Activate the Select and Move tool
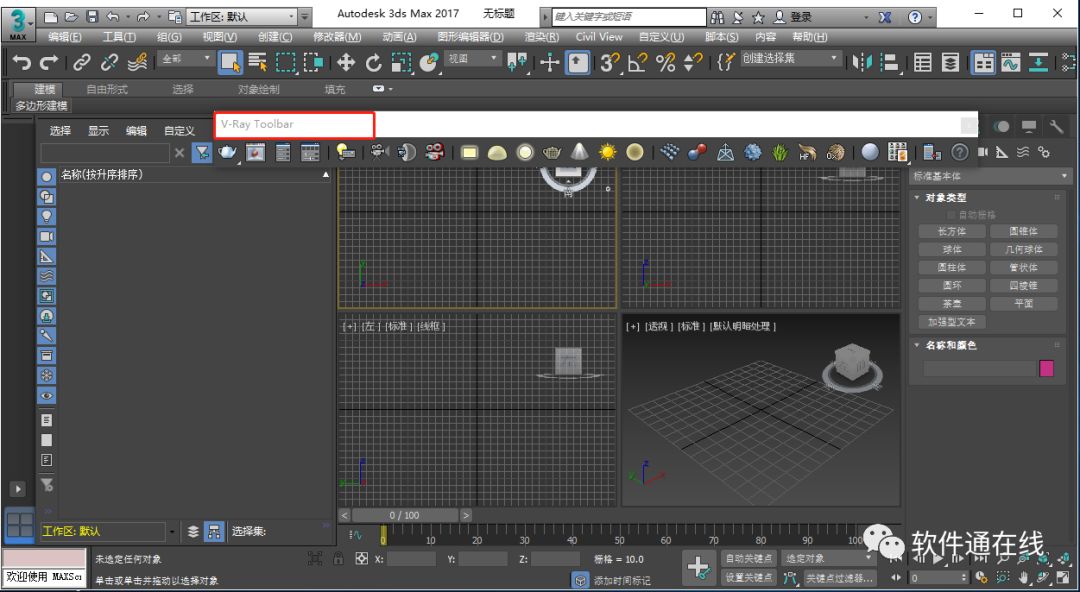This screenshot has width=1080, height=592. point(345,63)
